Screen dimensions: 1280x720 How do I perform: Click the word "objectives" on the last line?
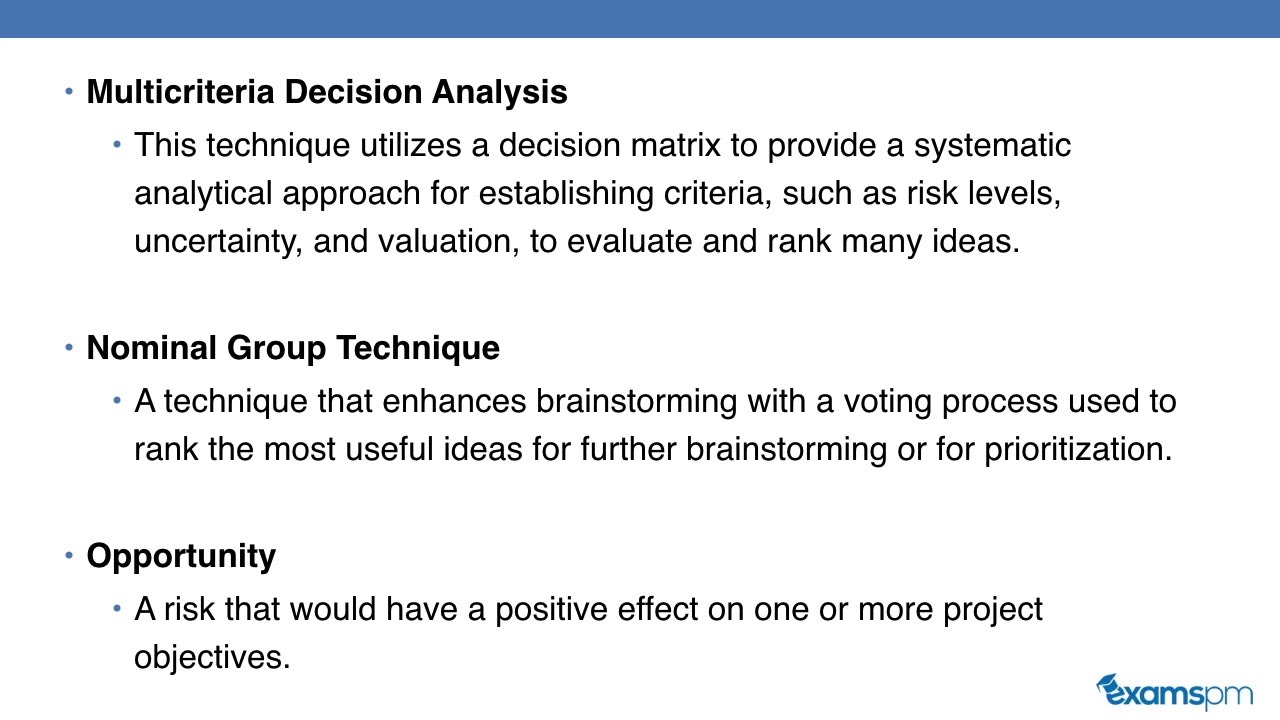(212, 657)
